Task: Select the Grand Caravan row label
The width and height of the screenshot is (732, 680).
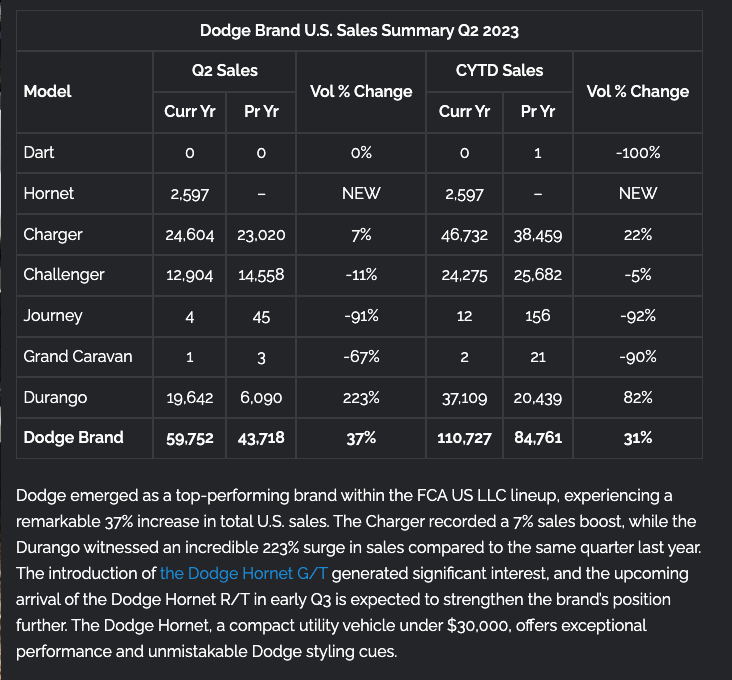Action: [78, 356]
